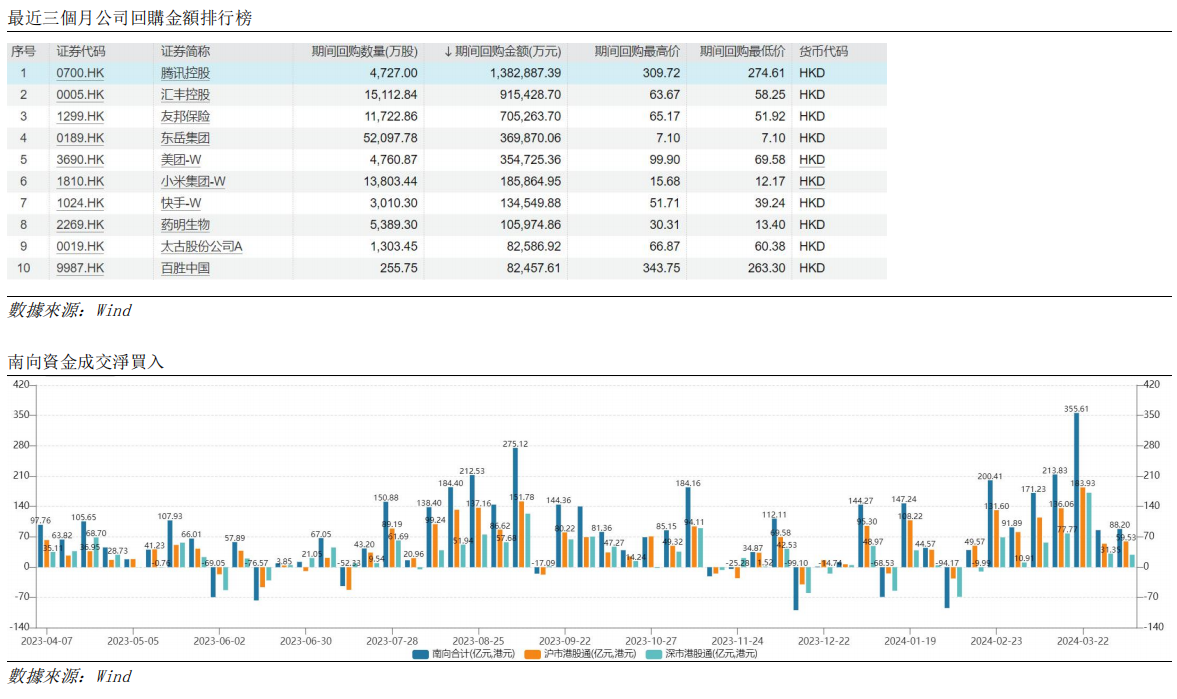This screenshot has height=699, width=1177.
Task: Open stock code link 0005.HK
Action: click(x=80, y=95)
